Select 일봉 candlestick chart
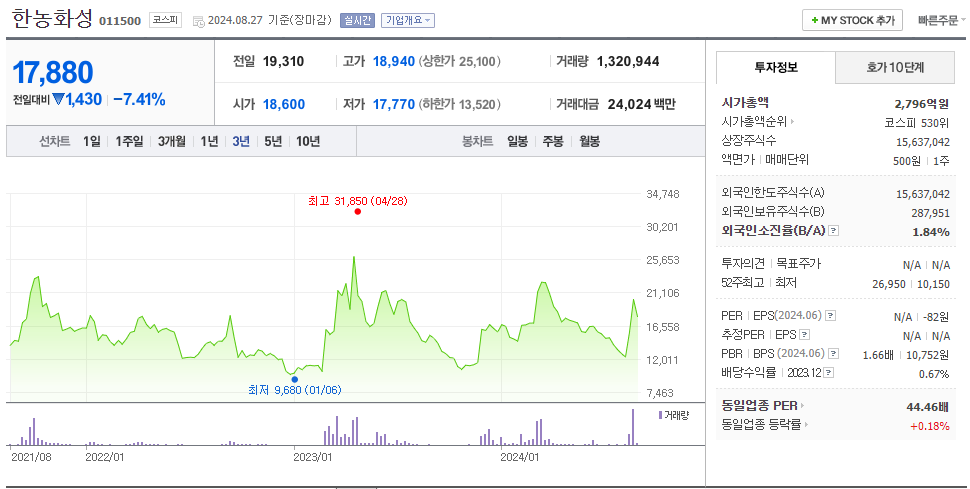The height and width of the screenshot is (489, 970). 518,142
